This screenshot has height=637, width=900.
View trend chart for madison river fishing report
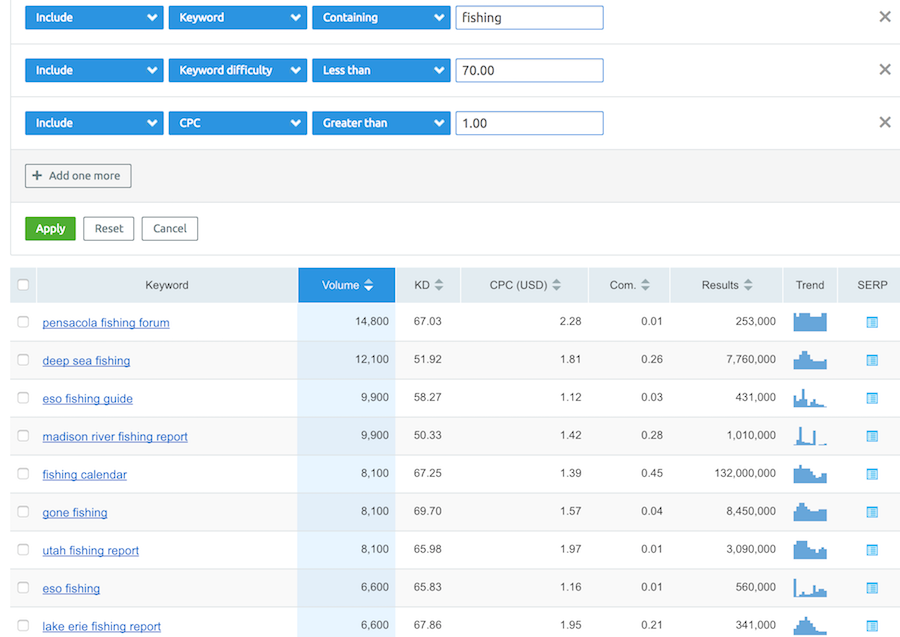(x=810, y=436)
